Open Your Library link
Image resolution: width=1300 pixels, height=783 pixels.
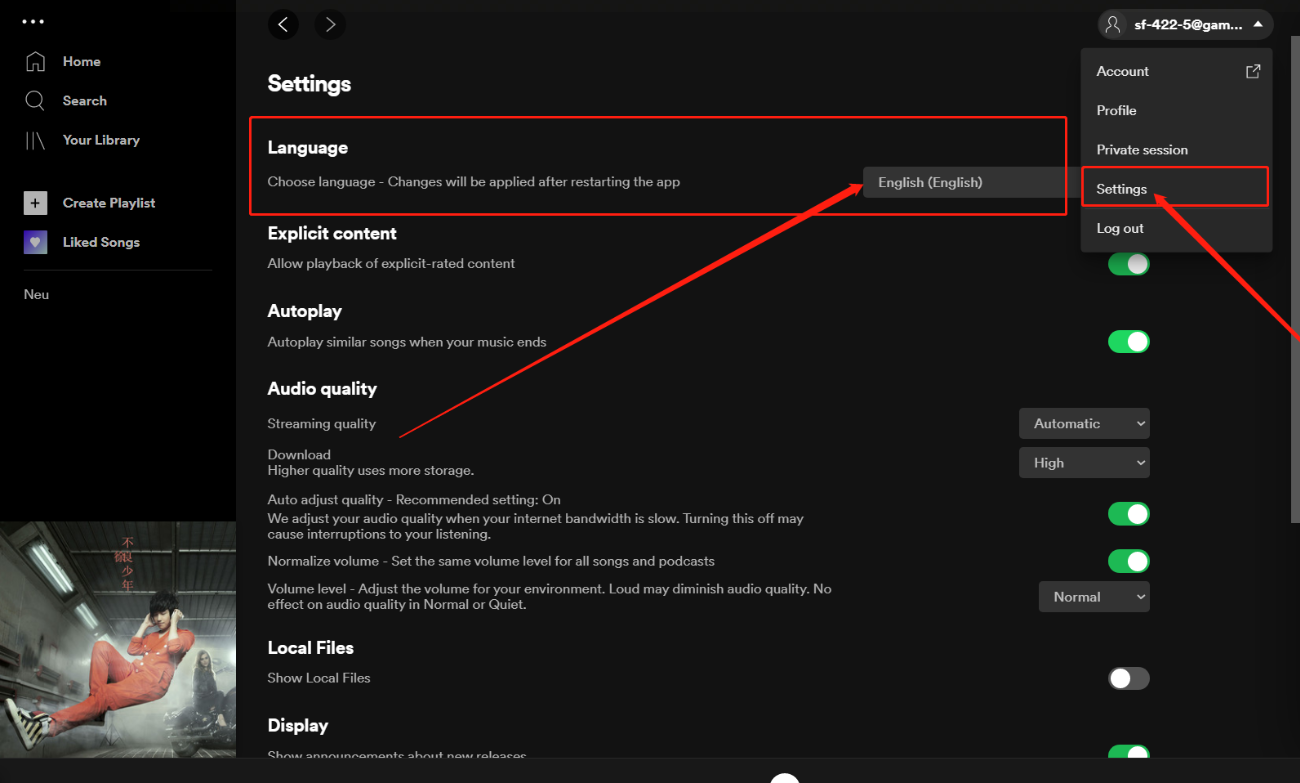click(x=101, y=140)
